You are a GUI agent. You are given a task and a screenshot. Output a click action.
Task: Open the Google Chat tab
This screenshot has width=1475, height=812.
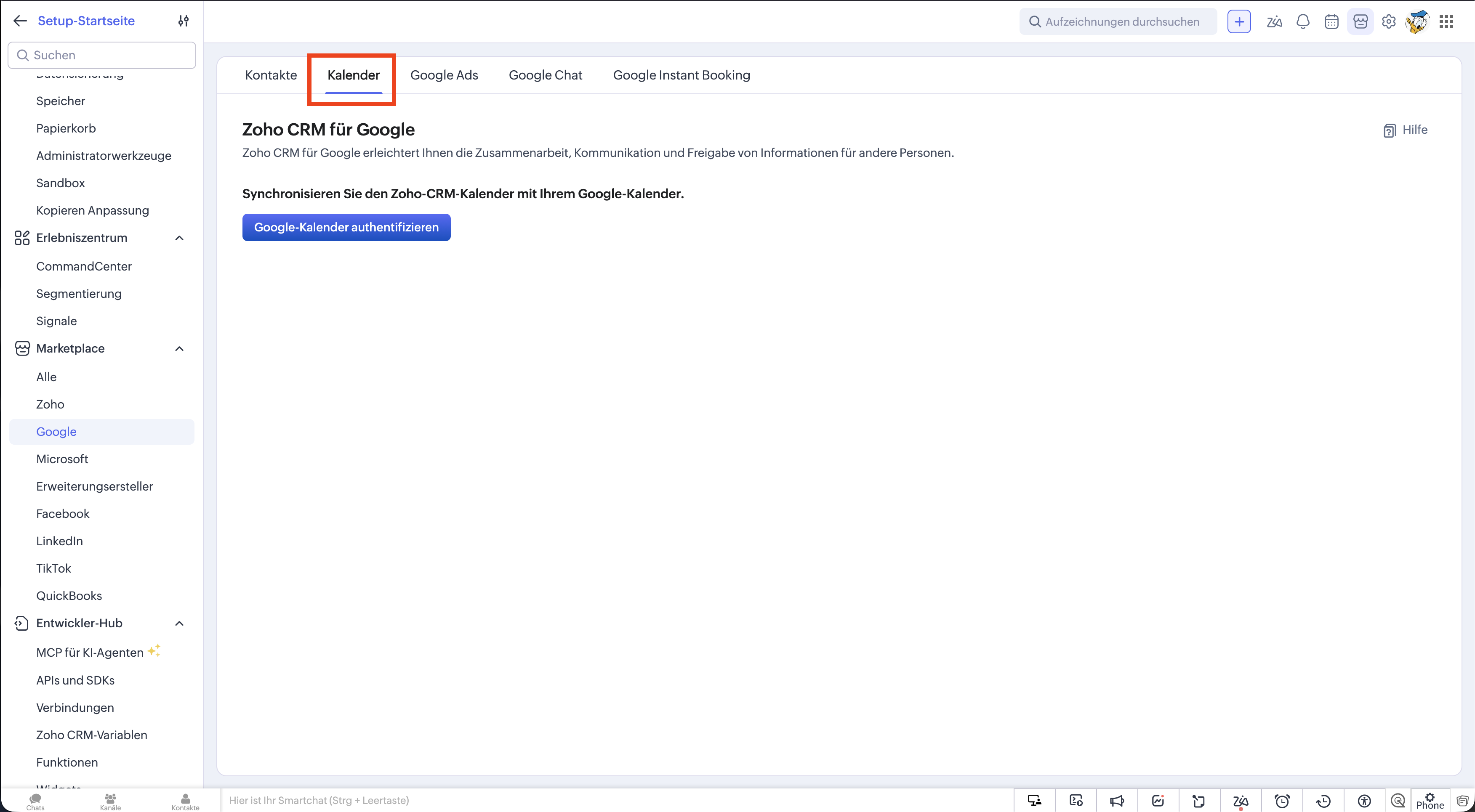coord(545,75)
